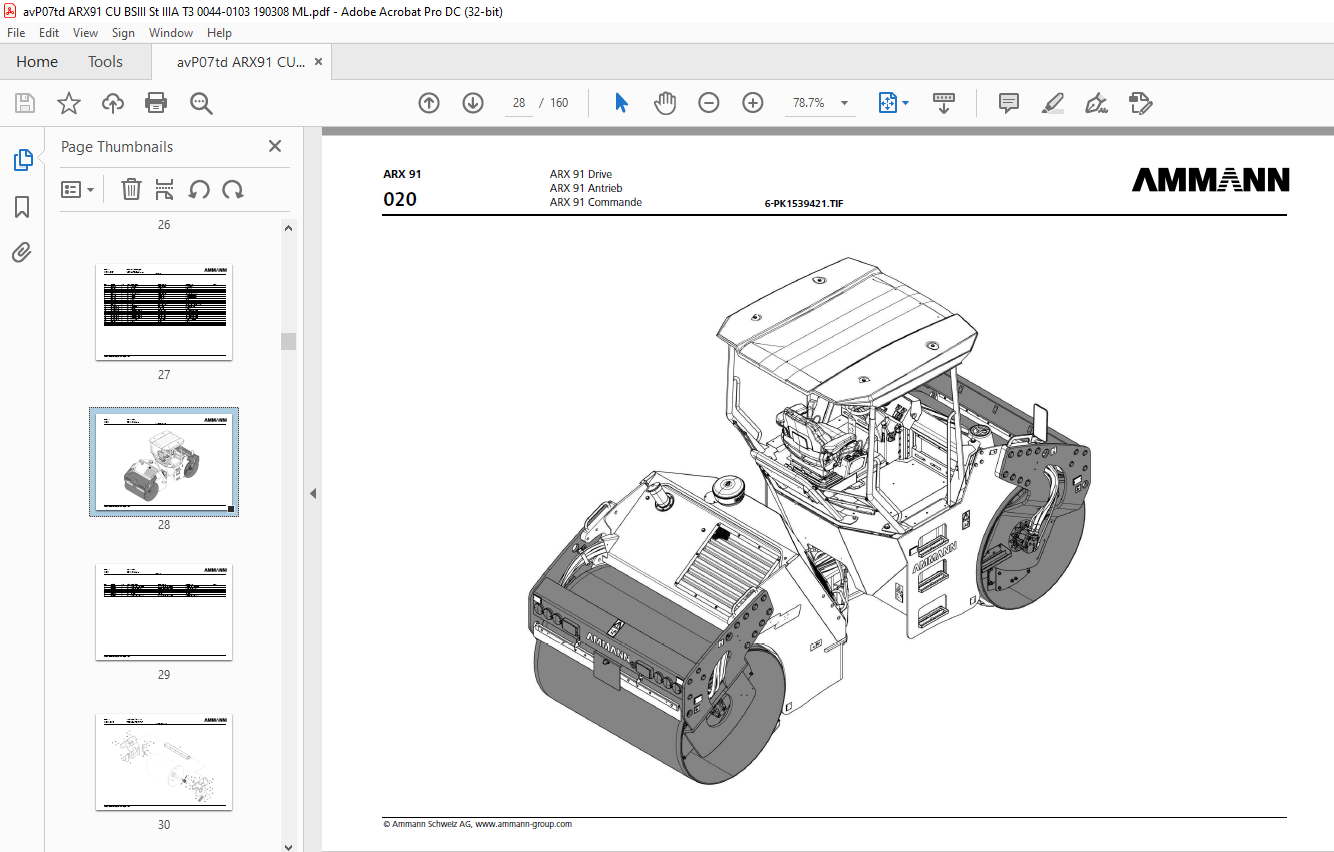1334x852 pixels.
Task: Open the Sign document pen tool
Action: [x=1096, y=103]
